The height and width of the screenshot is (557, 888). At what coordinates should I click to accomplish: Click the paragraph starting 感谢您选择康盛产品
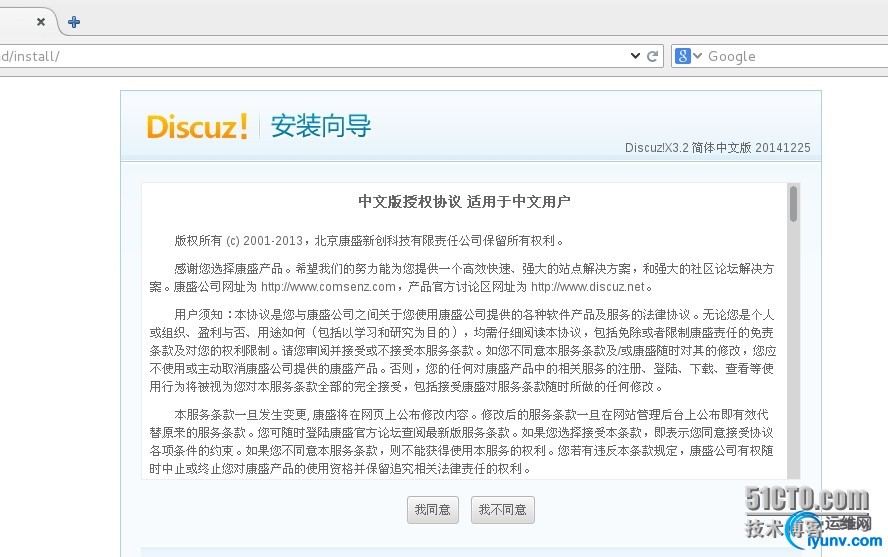coord(462,278)
